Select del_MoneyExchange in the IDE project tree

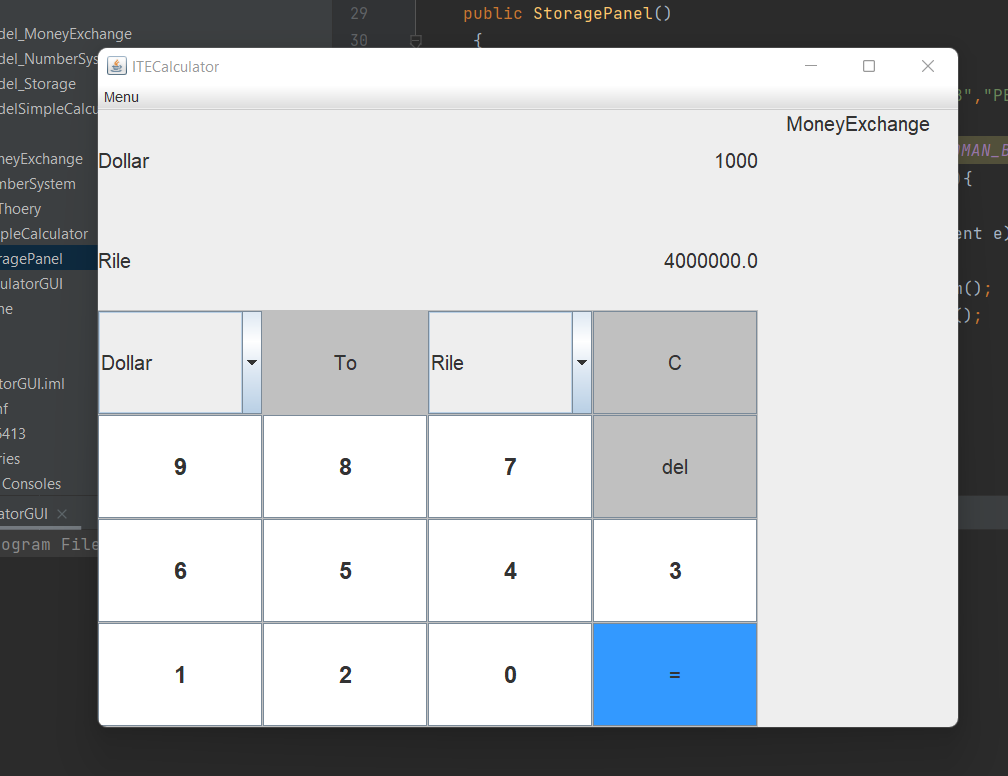pyautogui.click(x=66, y=34)
